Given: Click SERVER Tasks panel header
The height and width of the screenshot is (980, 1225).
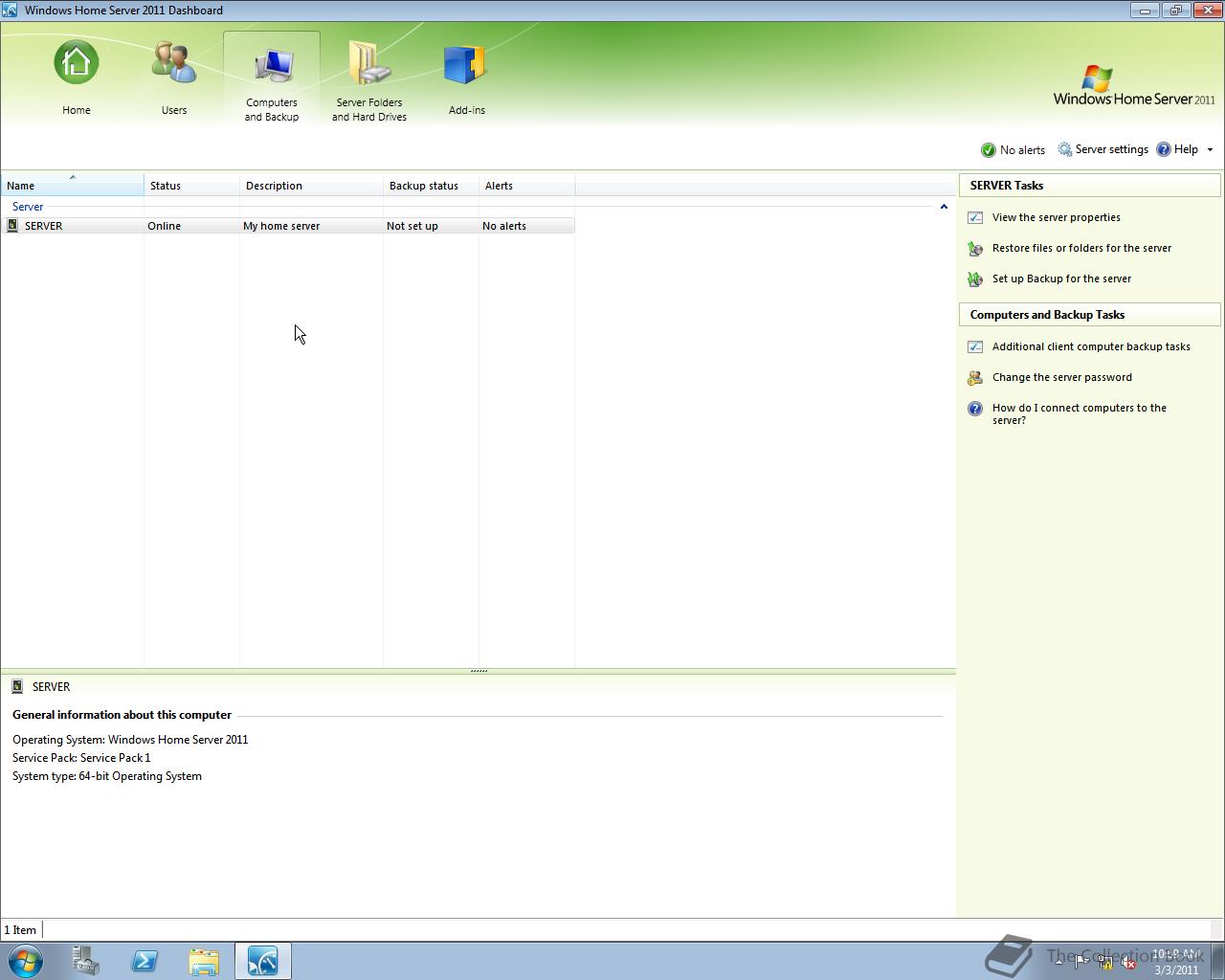Looking at the screenshot, I should coord(1090,186).
